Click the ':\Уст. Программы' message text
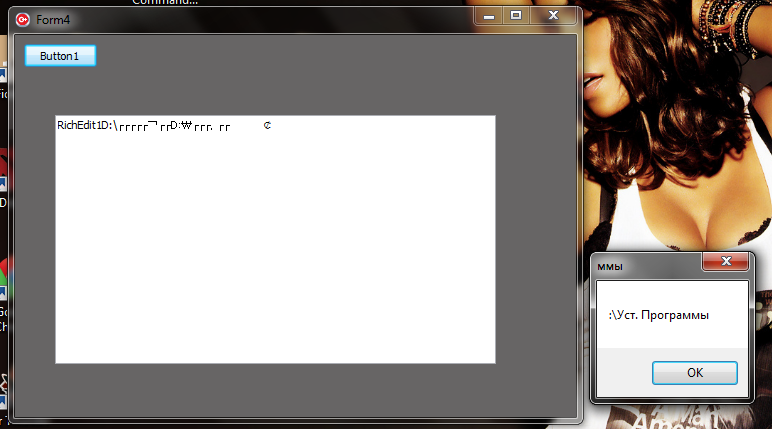This screenshot has width=772, height=429. coord(659,315)
